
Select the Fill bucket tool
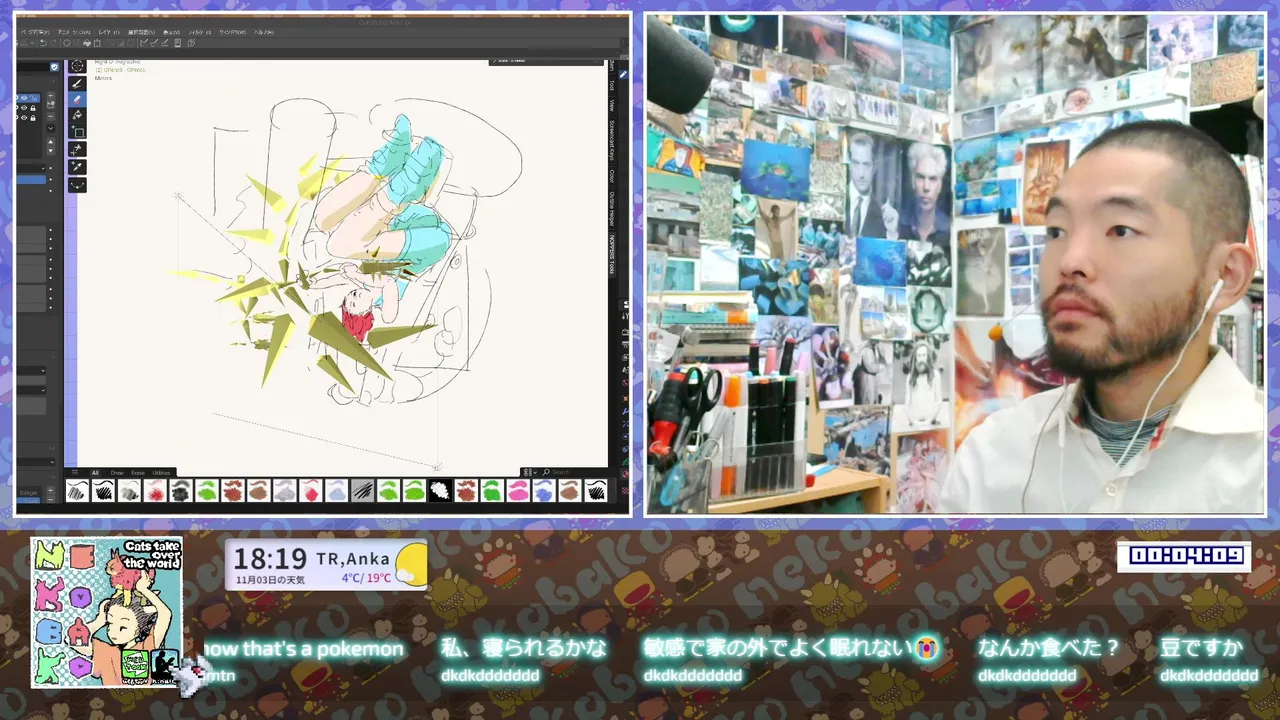[x=77, y=115]
